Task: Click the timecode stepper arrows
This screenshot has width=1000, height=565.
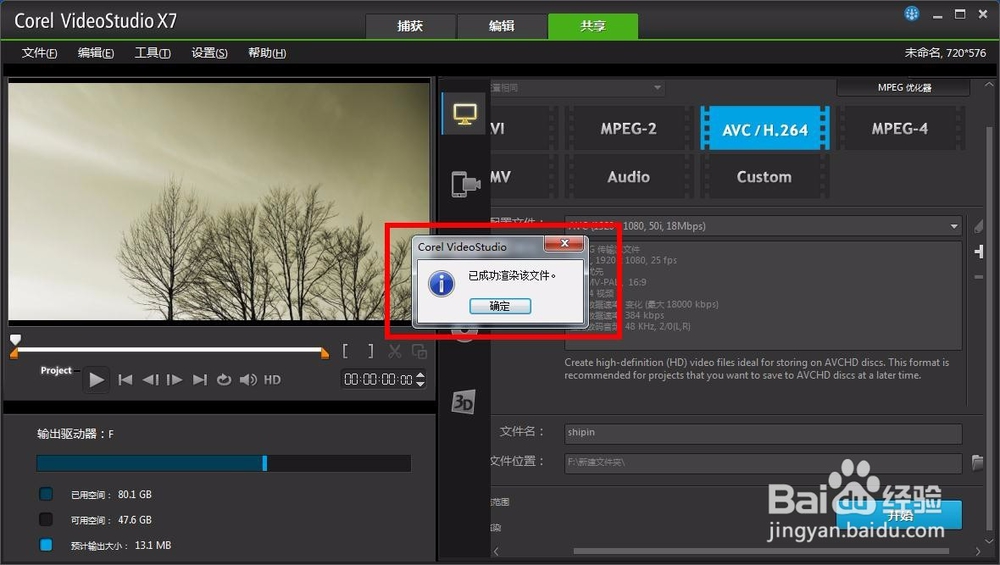Action: click(420, 379)
